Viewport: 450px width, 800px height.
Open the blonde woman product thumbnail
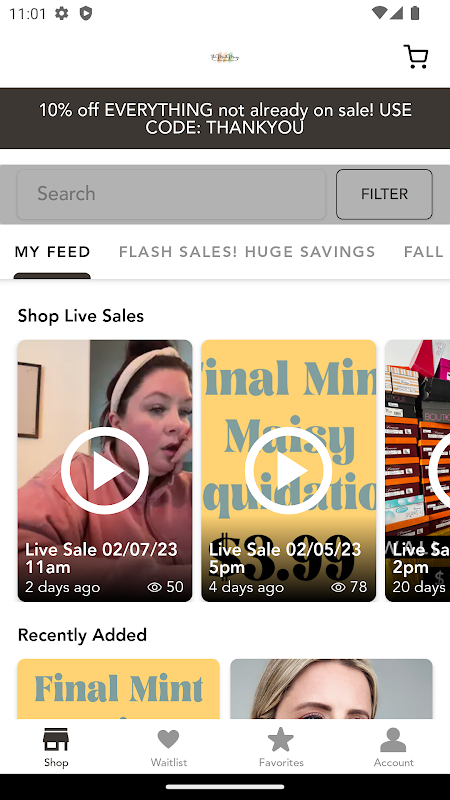click(x=331, y=689)
